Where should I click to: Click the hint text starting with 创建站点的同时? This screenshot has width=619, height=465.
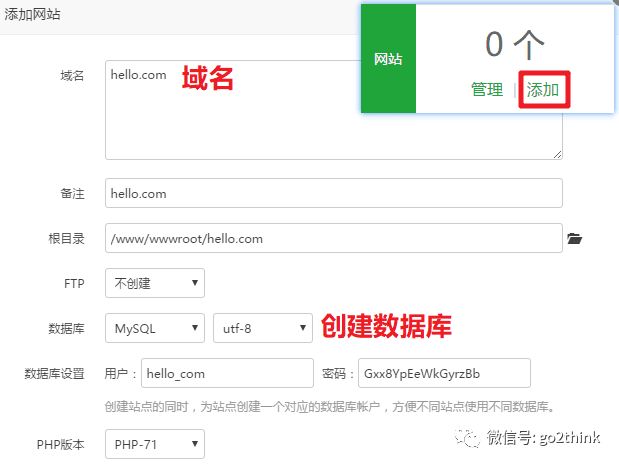[x=330, y=407]
